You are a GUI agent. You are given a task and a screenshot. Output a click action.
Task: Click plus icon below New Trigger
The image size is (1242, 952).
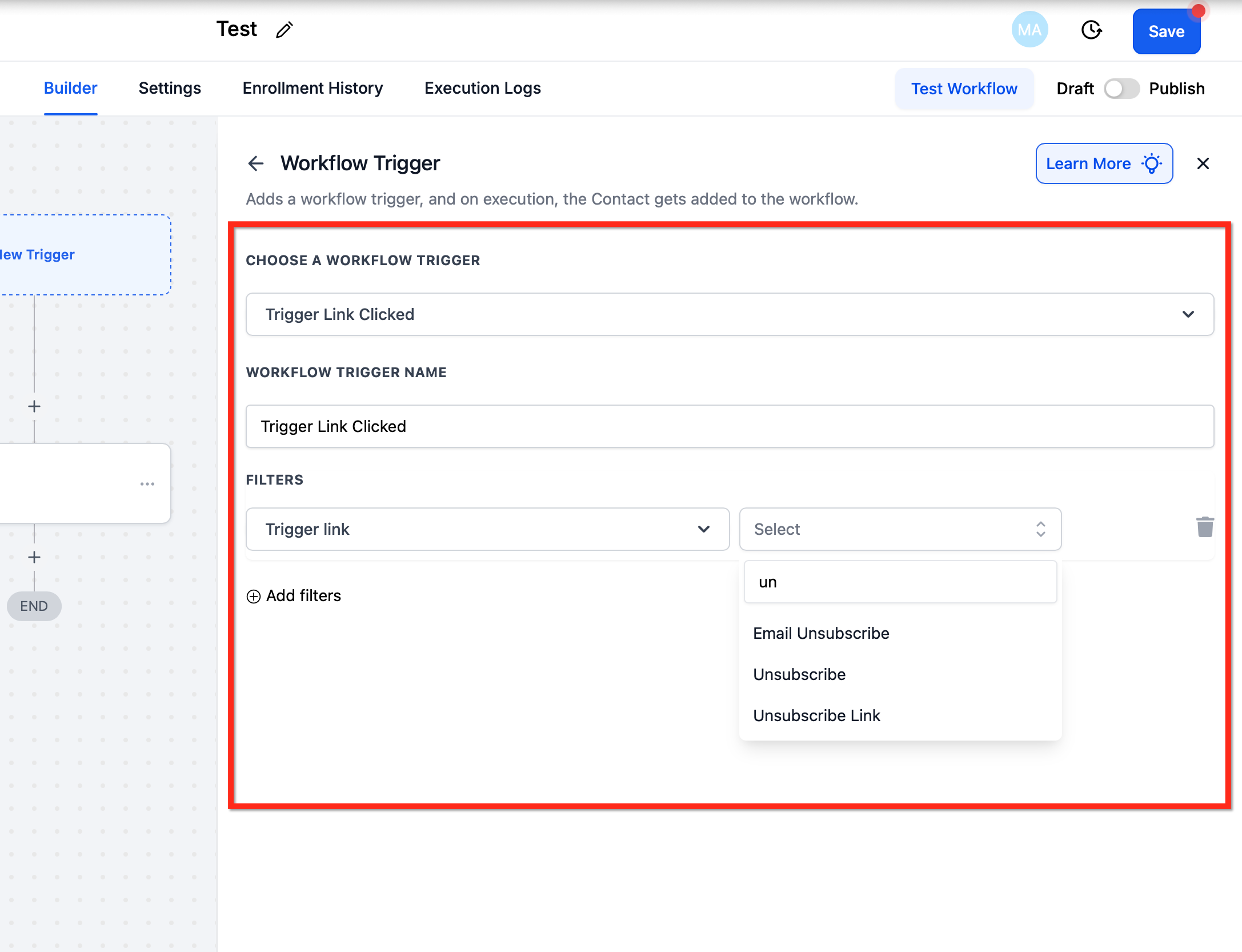pos(34,406)
